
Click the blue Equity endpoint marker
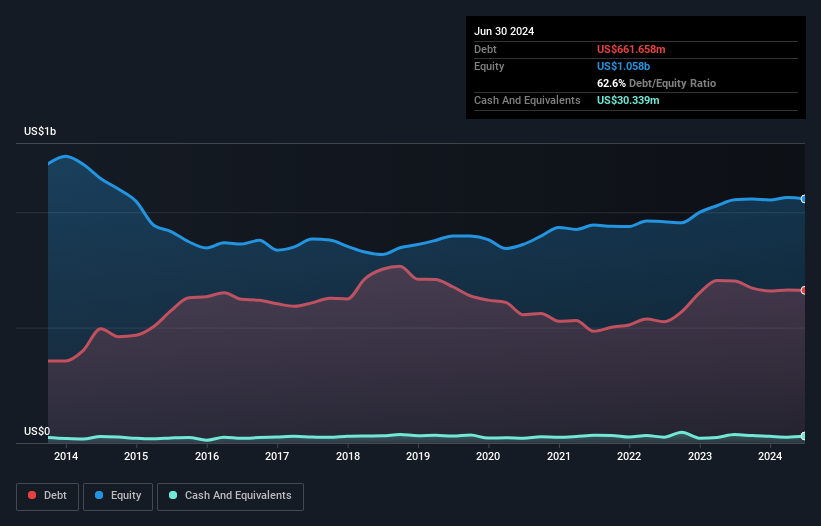[x=804, y=199]
